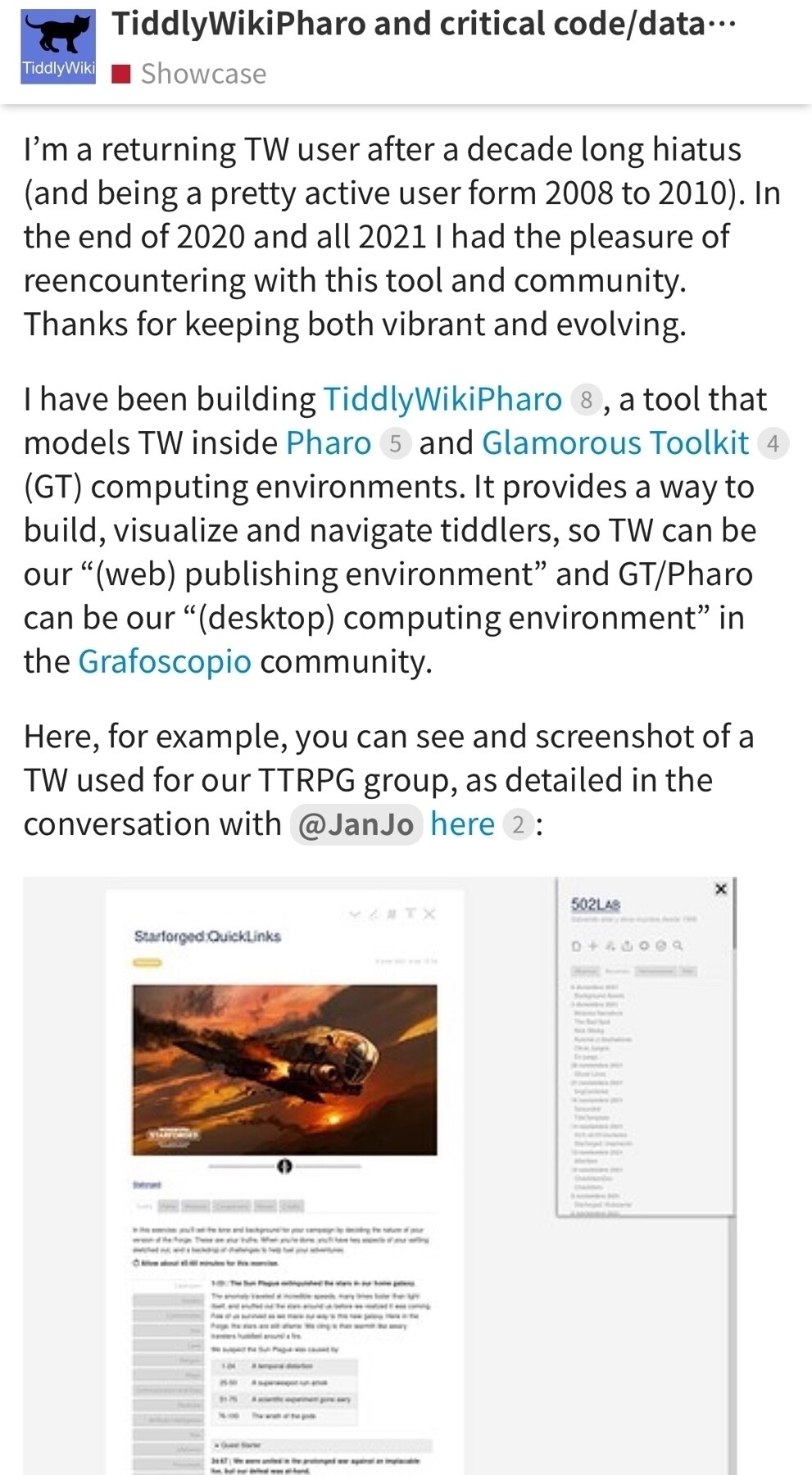The width and height of the screenshot is (812, 1475).
Task: Click the @JanJo user mention
Action: tap(356, 824)
